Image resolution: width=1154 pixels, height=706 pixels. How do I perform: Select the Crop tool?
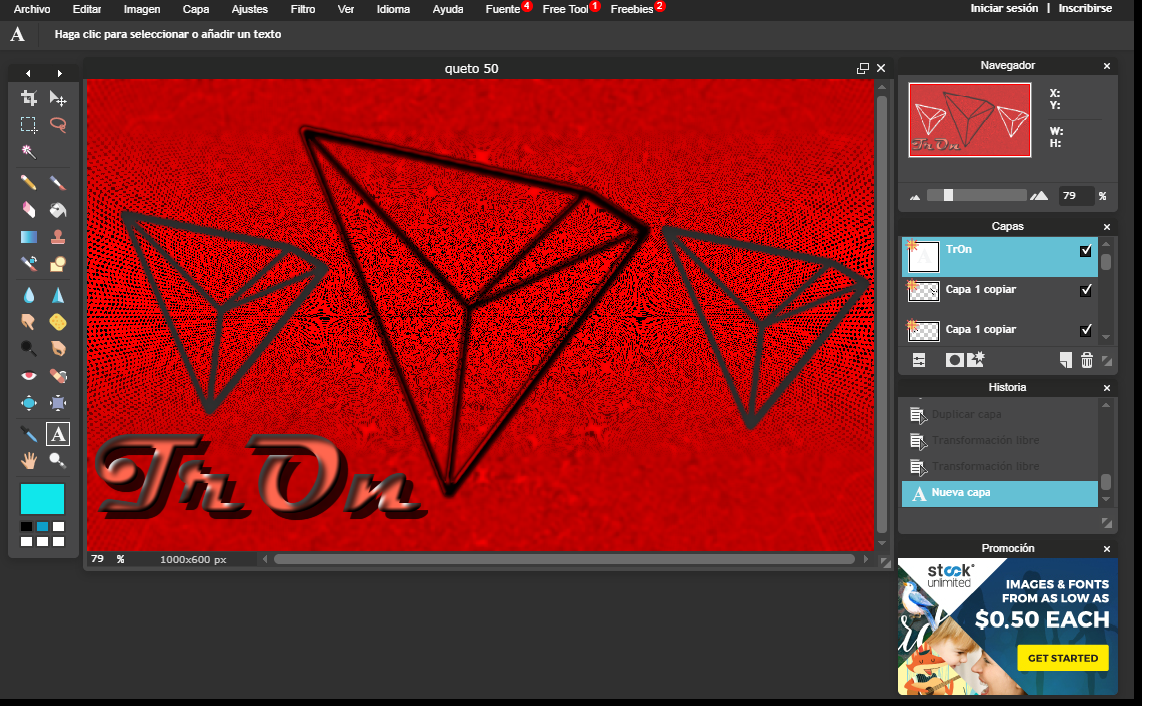point(29,98)
